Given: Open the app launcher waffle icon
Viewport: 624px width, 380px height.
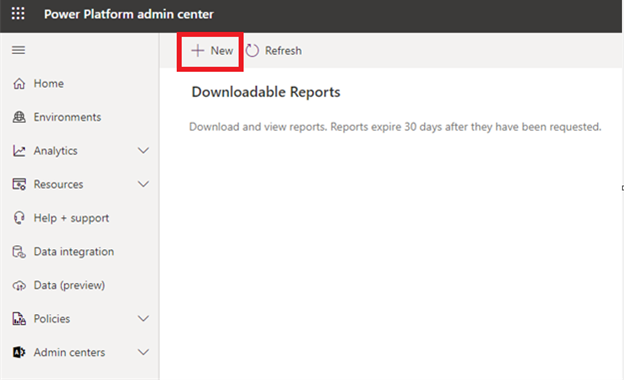Looking at the screenshot, I should [18, 14].
